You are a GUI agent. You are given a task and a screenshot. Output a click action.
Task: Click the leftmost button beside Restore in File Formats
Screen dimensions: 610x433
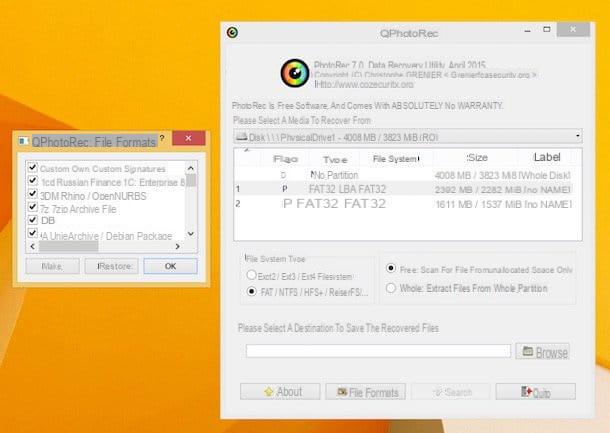pos(53,266)
